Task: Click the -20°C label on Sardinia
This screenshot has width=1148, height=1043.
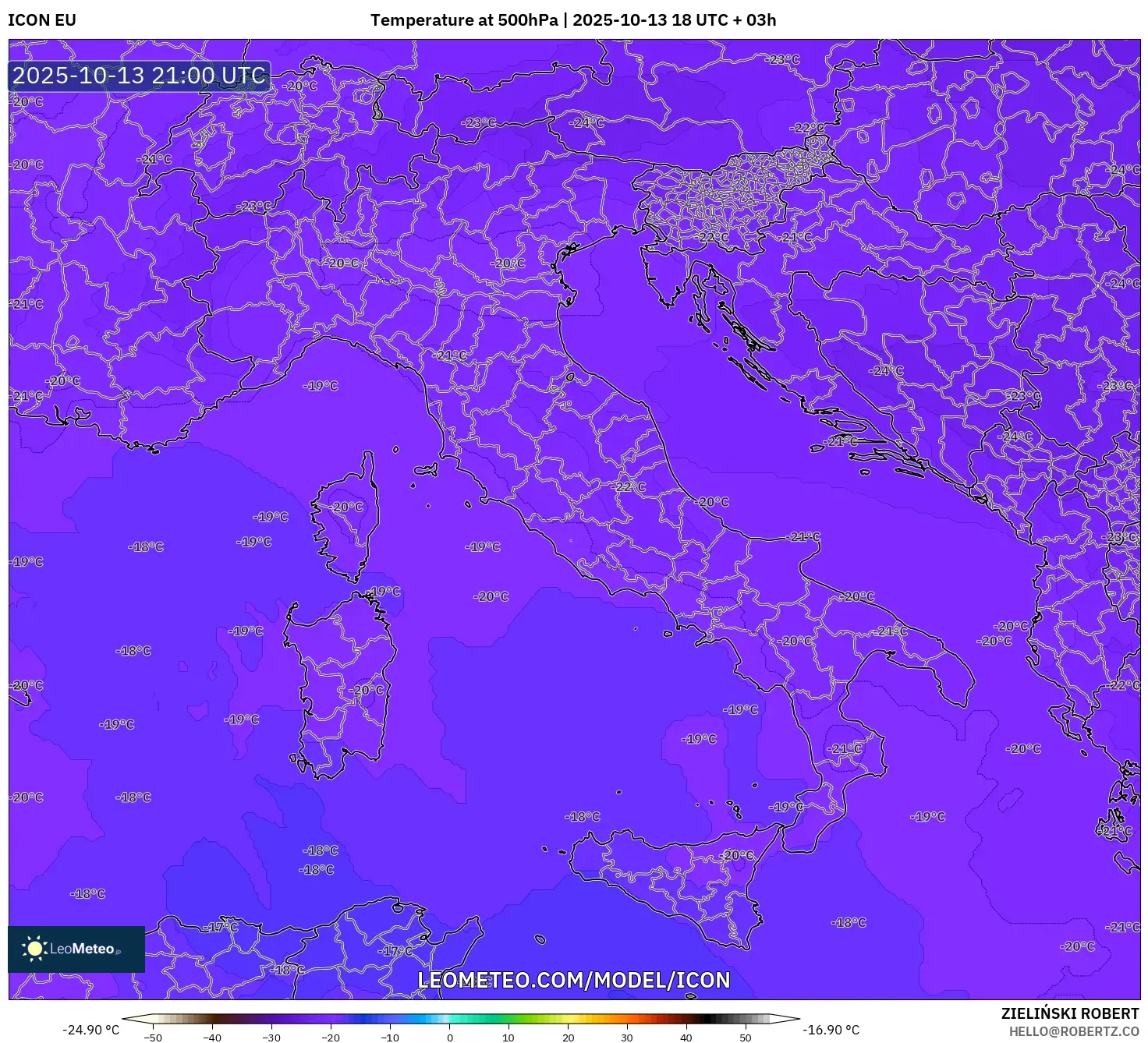Action: (368, 690)
